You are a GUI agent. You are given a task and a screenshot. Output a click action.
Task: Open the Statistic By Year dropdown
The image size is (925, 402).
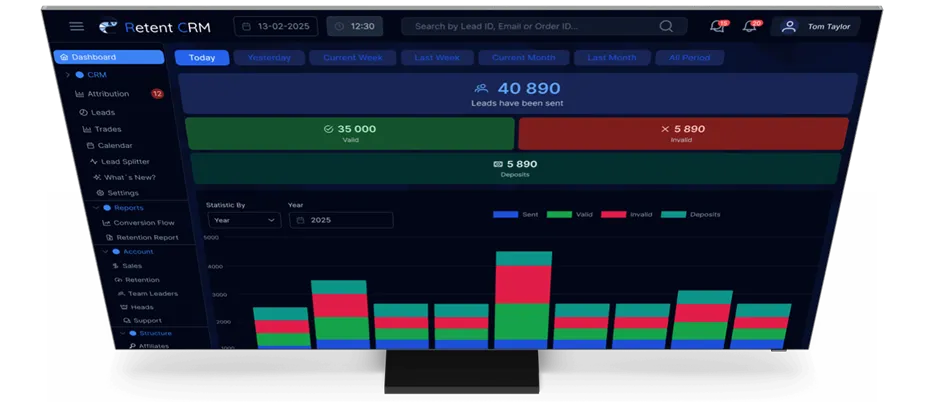(x=245, y=220)
